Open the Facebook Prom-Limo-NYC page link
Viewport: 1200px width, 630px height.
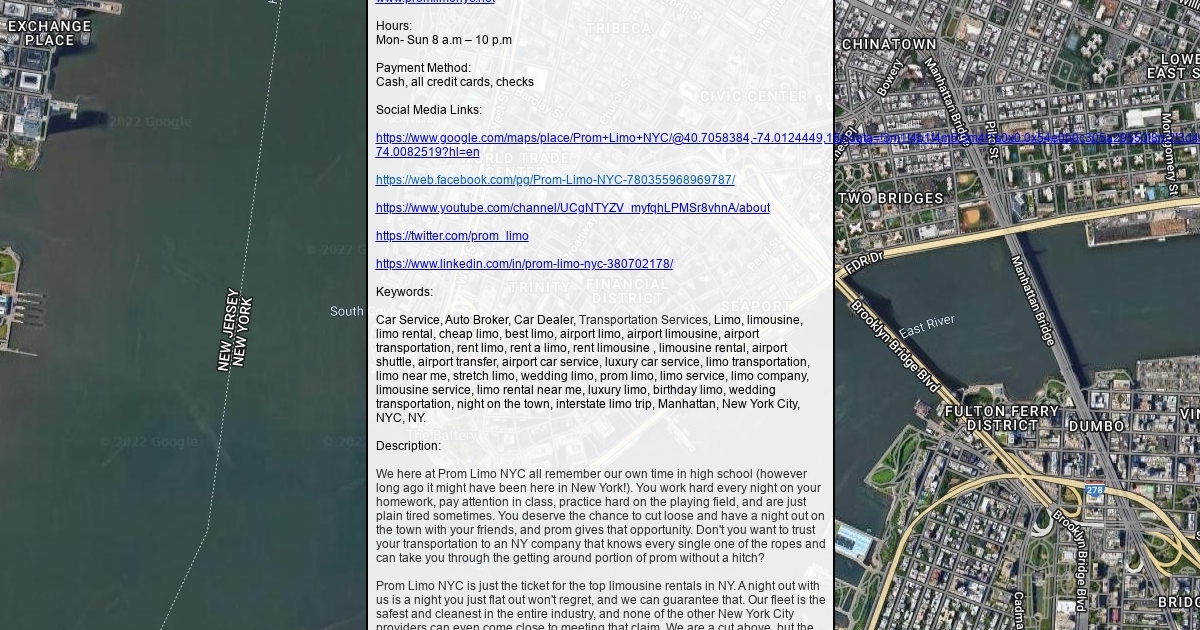tap(555, 180)
